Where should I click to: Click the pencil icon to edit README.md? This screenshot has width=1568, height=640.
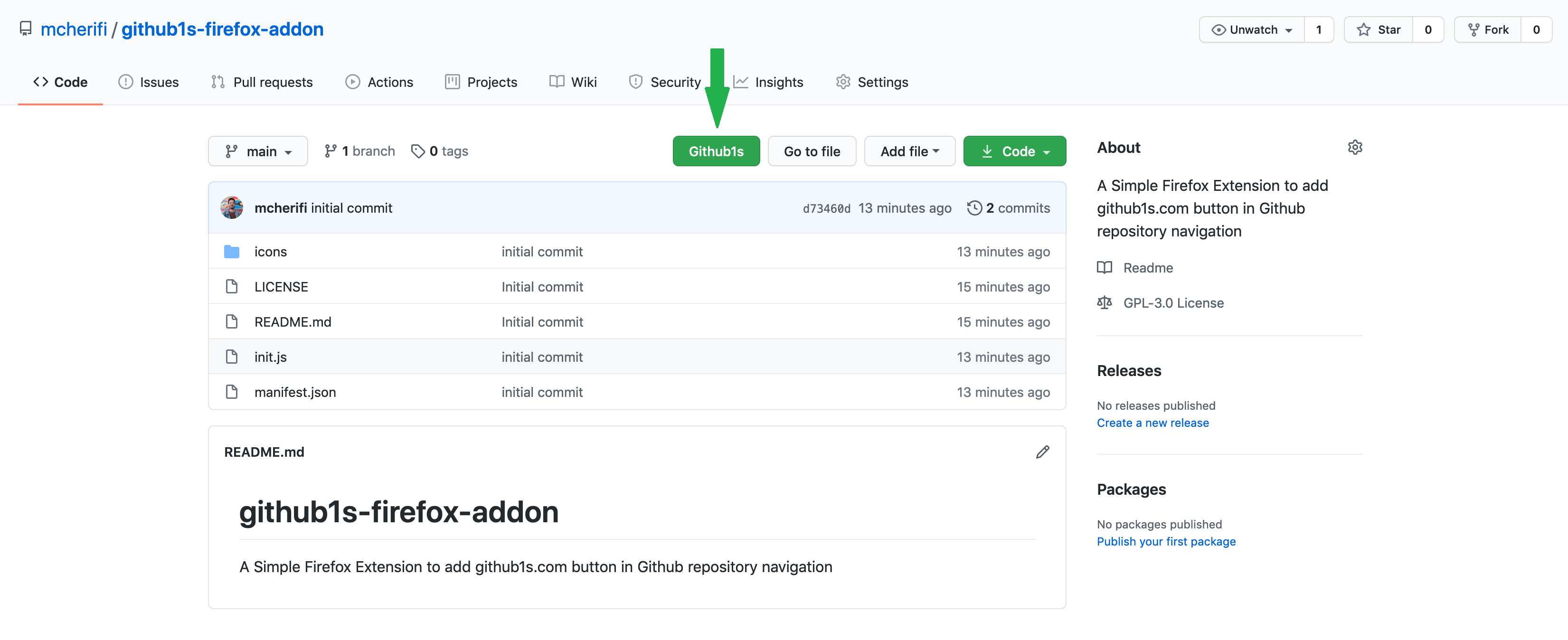[x=1042, y=452]
